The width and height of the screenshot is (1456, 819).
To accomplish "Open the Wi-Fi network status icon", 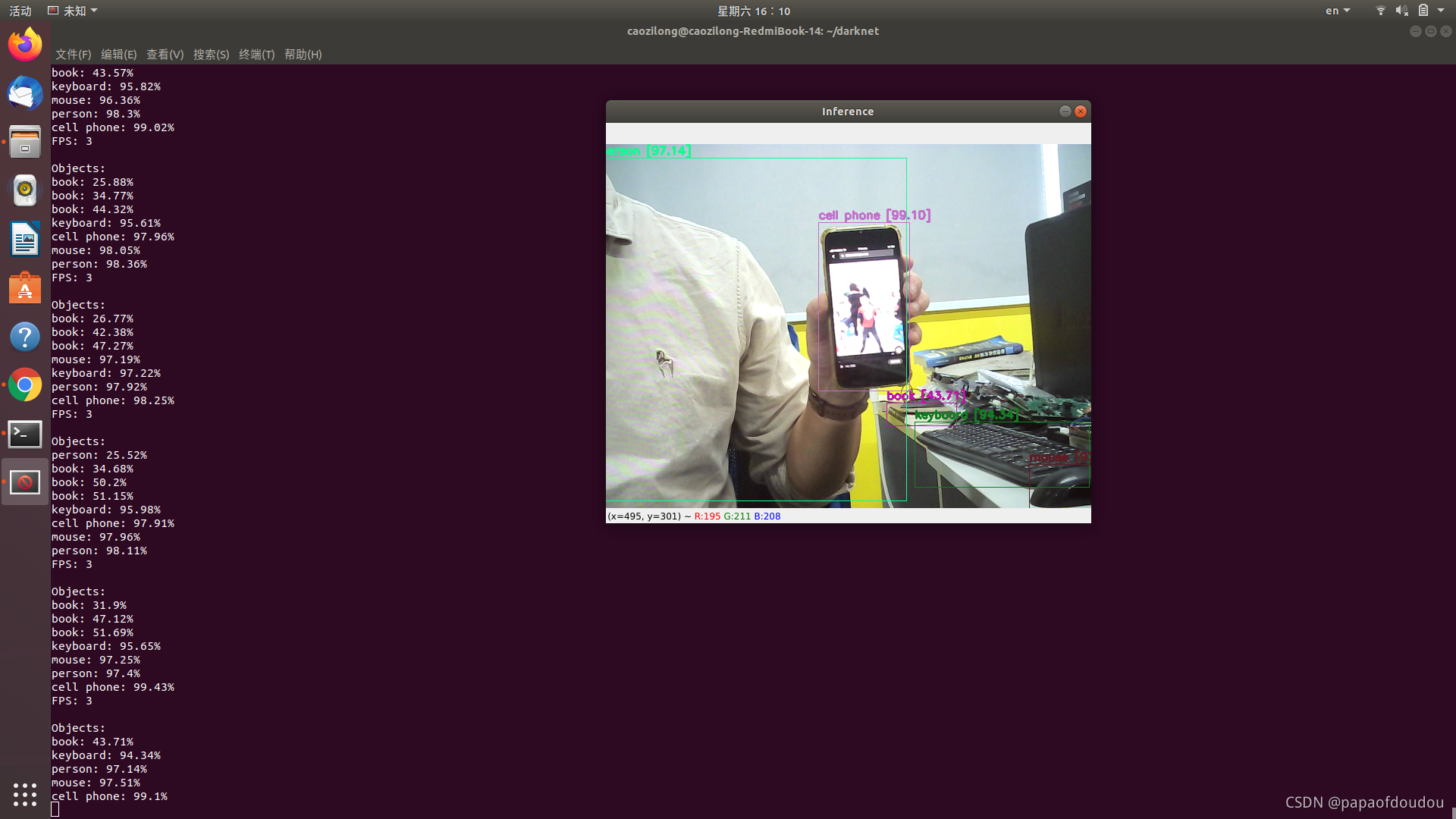I will point(1380,11).
